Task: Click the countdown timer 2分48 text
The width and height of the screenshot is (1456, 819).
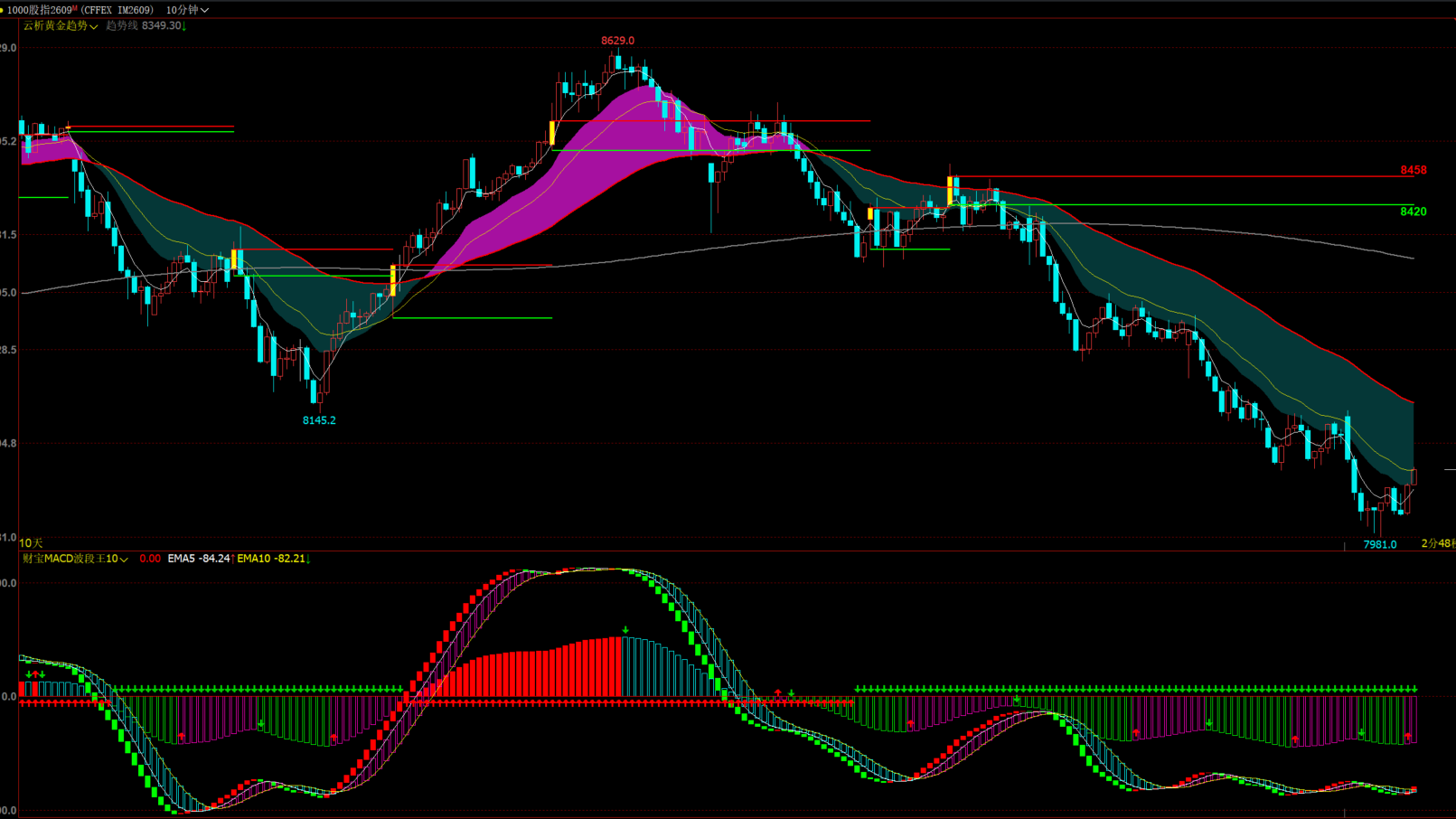Action: (x=1438, y=543)
